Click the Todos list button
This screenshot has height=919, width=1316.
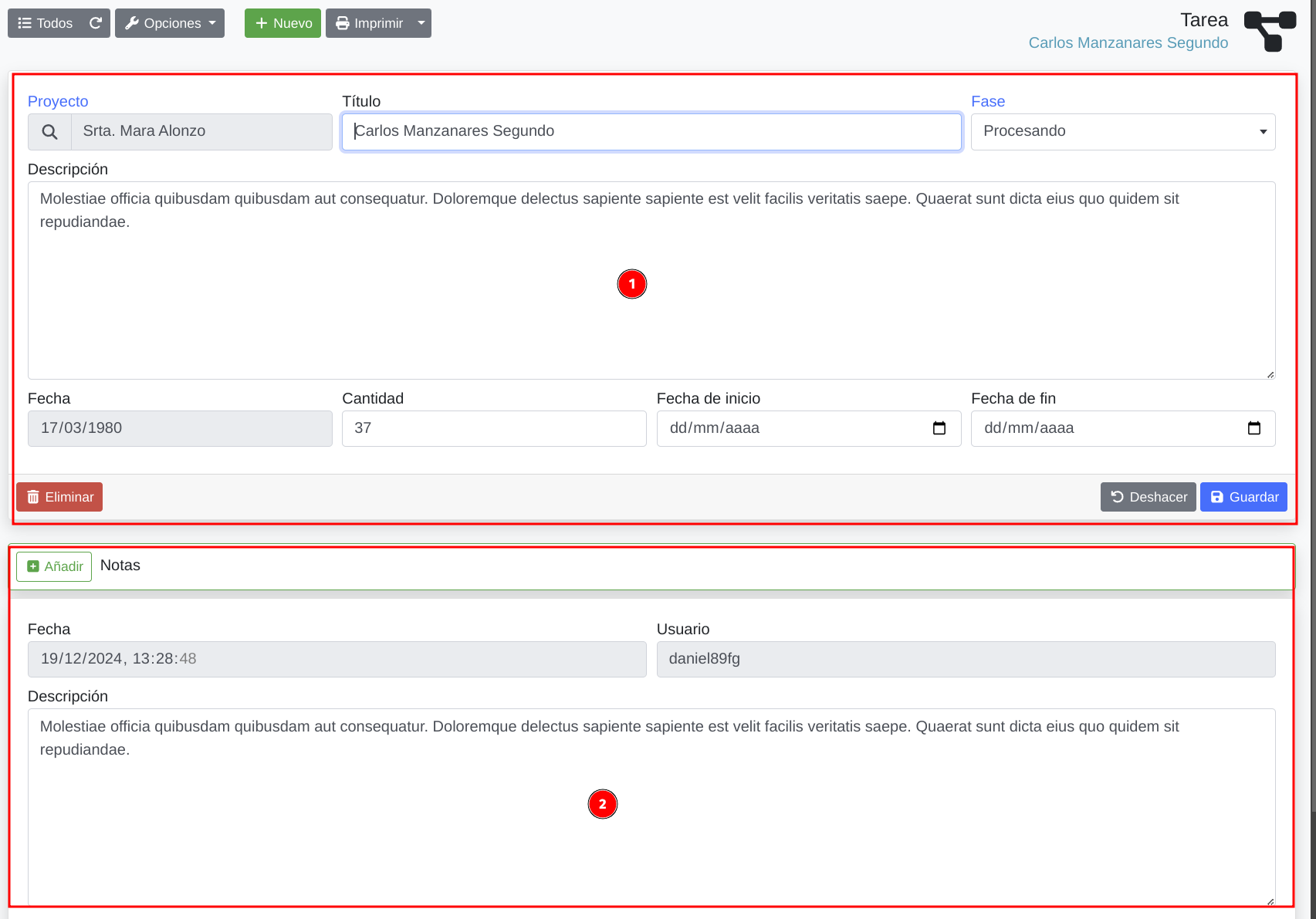pos(45,23)
